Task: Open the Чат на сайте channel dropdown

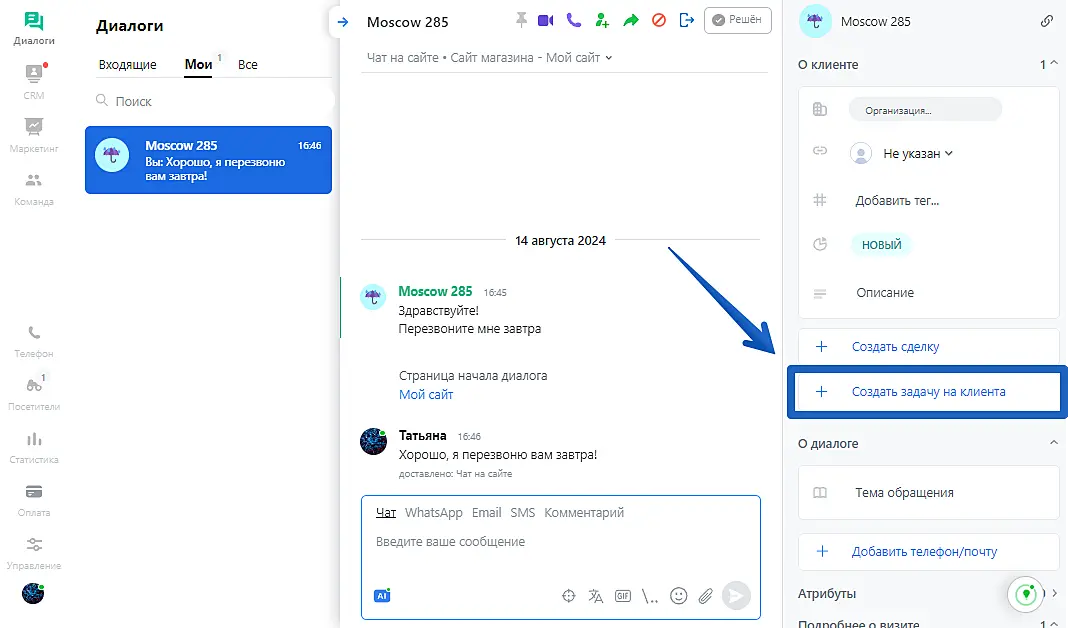Action: (489, 58)
